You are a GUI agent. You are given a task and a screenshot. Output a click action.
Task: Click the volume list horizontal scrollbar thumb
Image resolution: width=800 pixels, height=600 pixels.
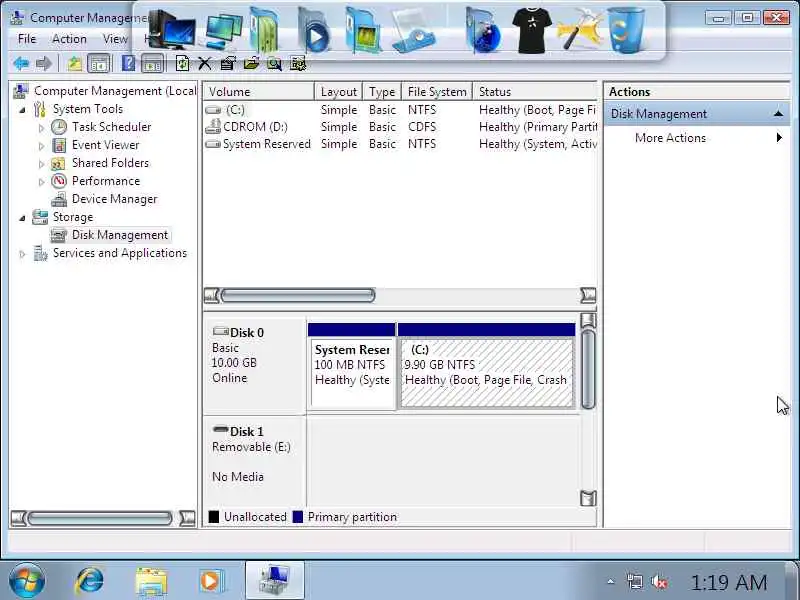[x=298, y=295]
